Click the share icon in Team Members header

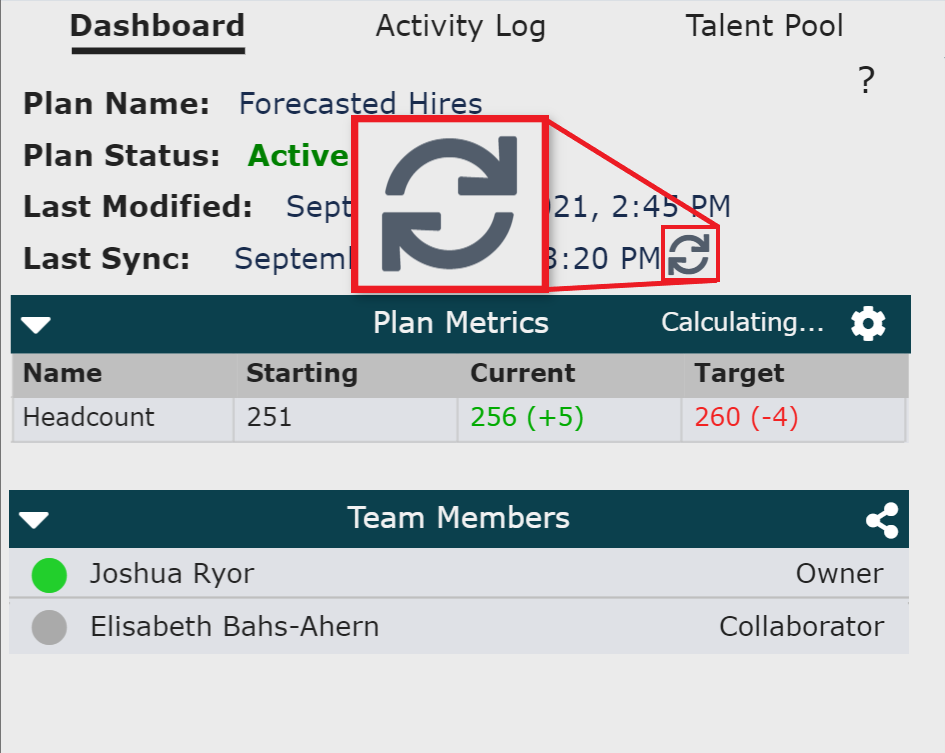pyautogui.click(x=882, y=519)
